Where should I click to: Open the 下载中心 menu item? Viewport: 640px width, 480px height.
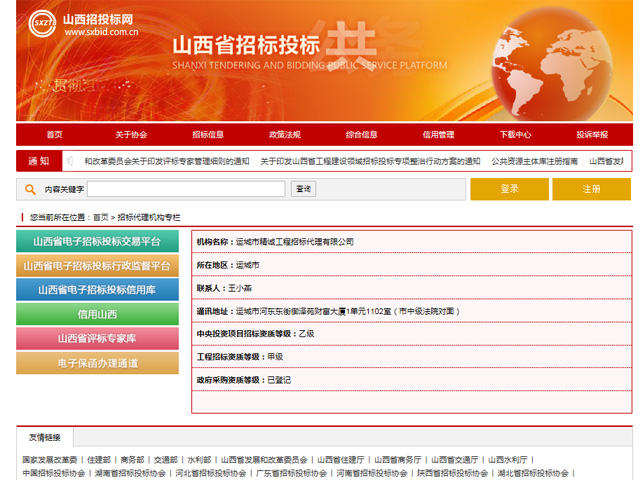515,135
